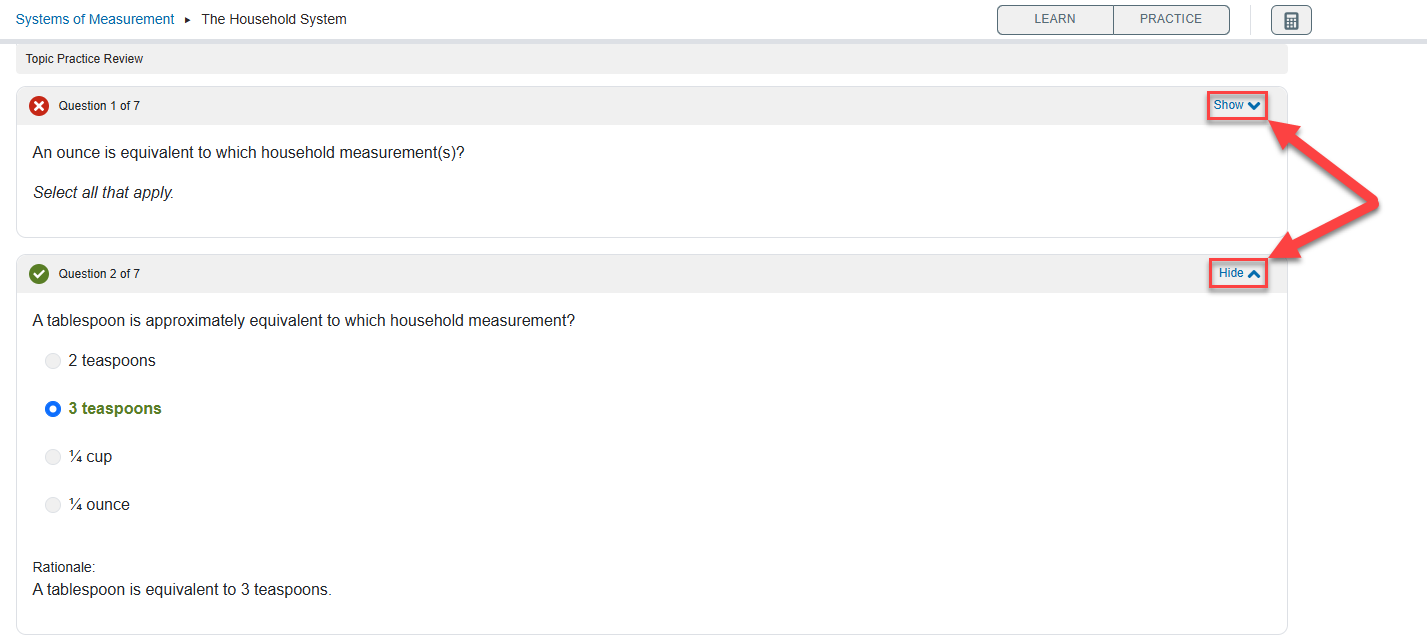Click the Select all that apply instruction
Viewport: 1427px width, 642px height.
[103, 193]
